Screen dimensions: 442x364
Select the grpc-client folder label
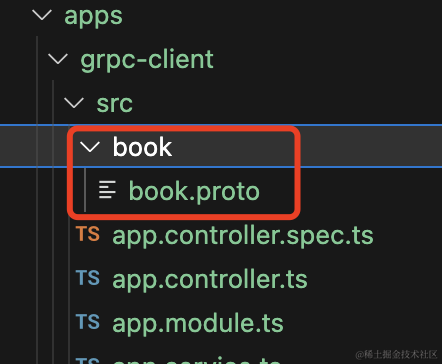pyautogui.click(x=147, y=59)
